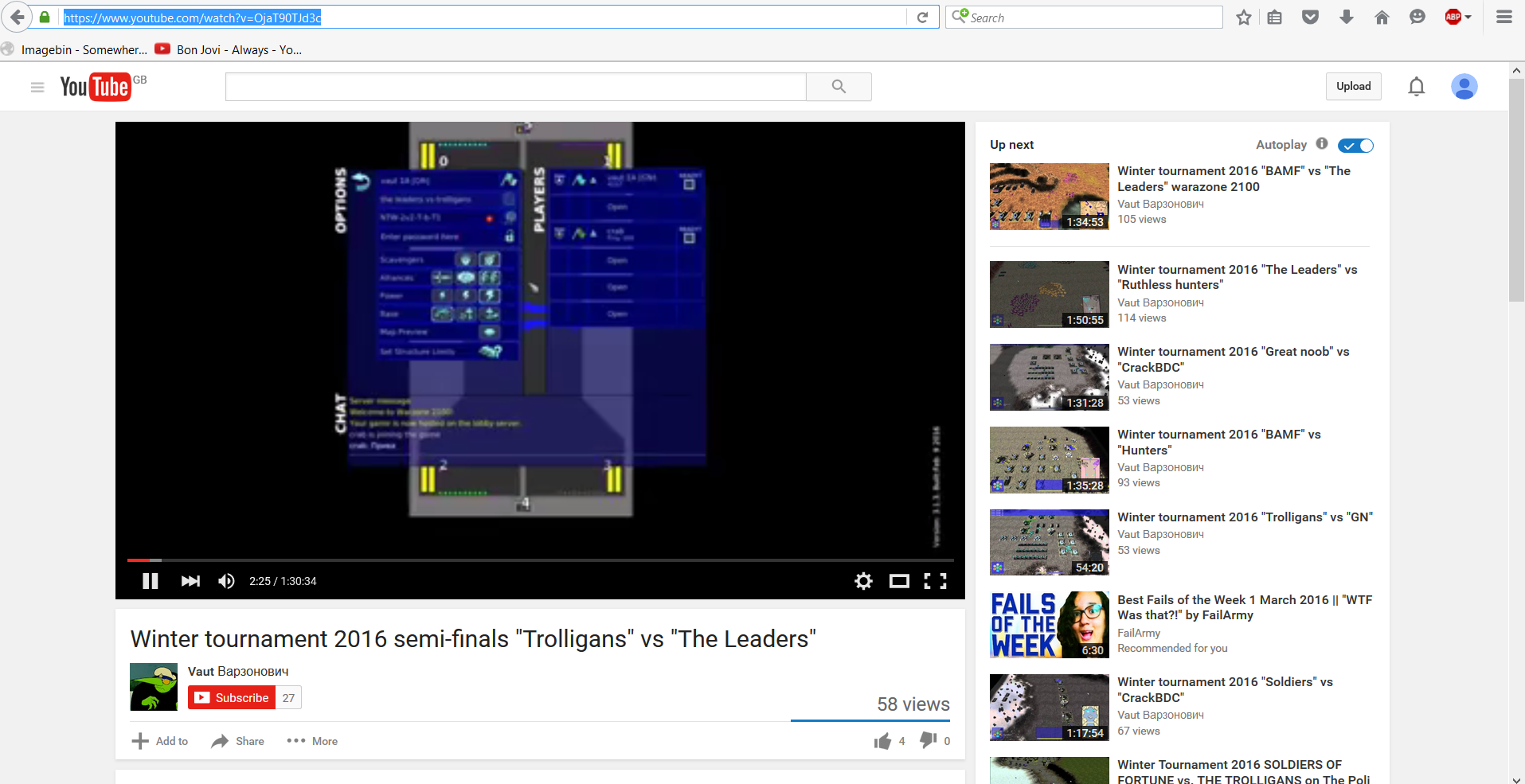Open Imagebin bookmark

[x=74, y=49]
